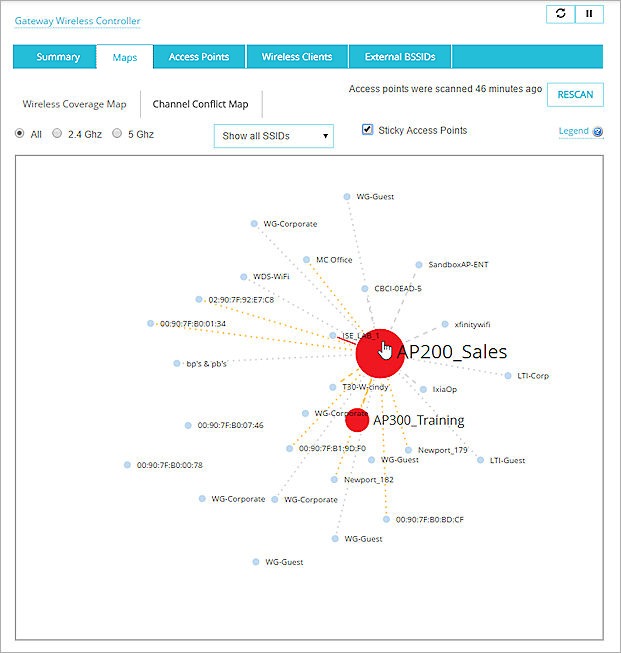Screen dimensions: 621x653
Task: Click the SandboxAP-ENT node dot
Action: pyautogui.click(x=419, y=264)
